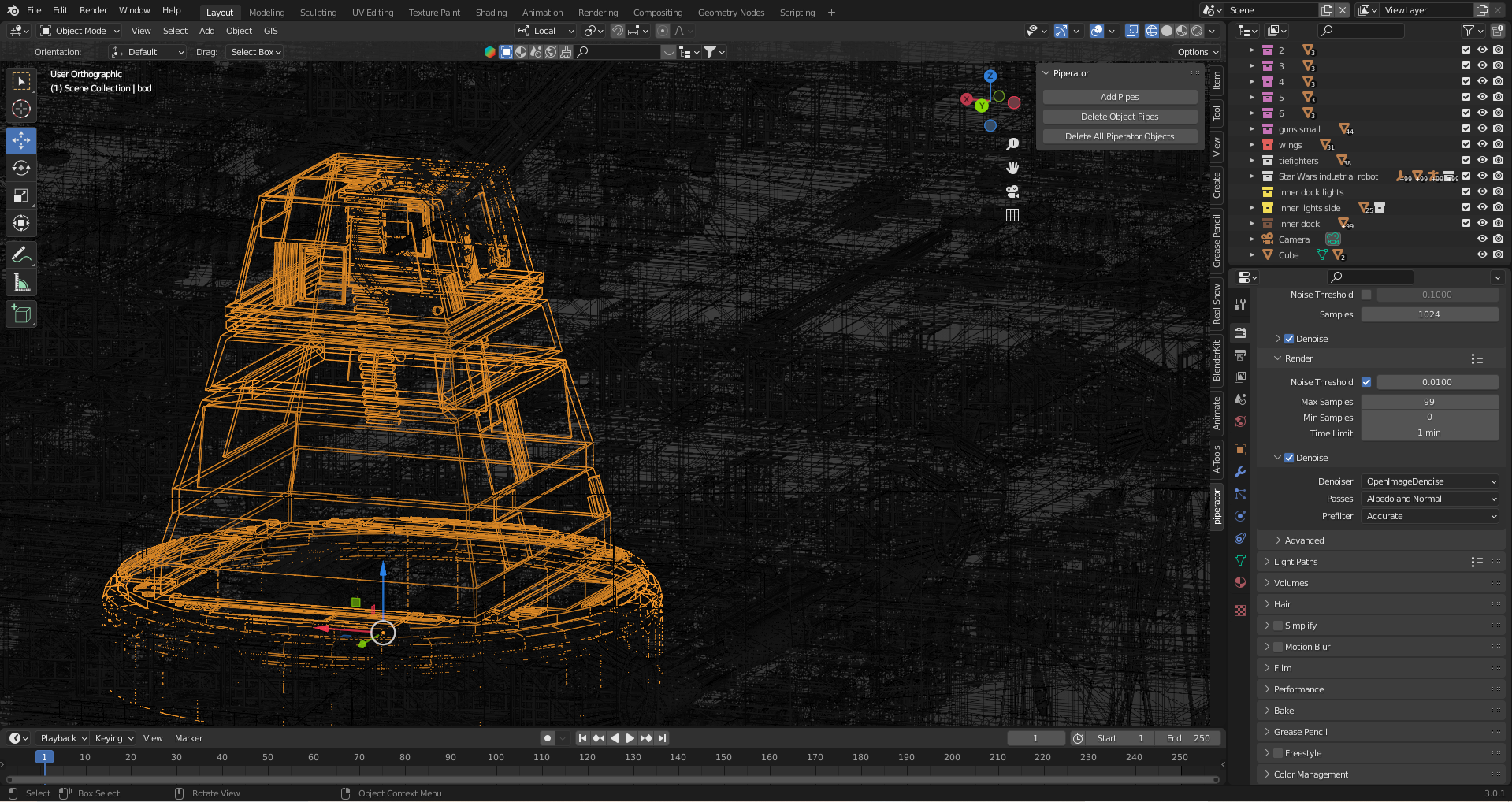The height and width of the screenshot is (802, 1512).
Task: Start playback with the Play button
Action: click(630, 738)
